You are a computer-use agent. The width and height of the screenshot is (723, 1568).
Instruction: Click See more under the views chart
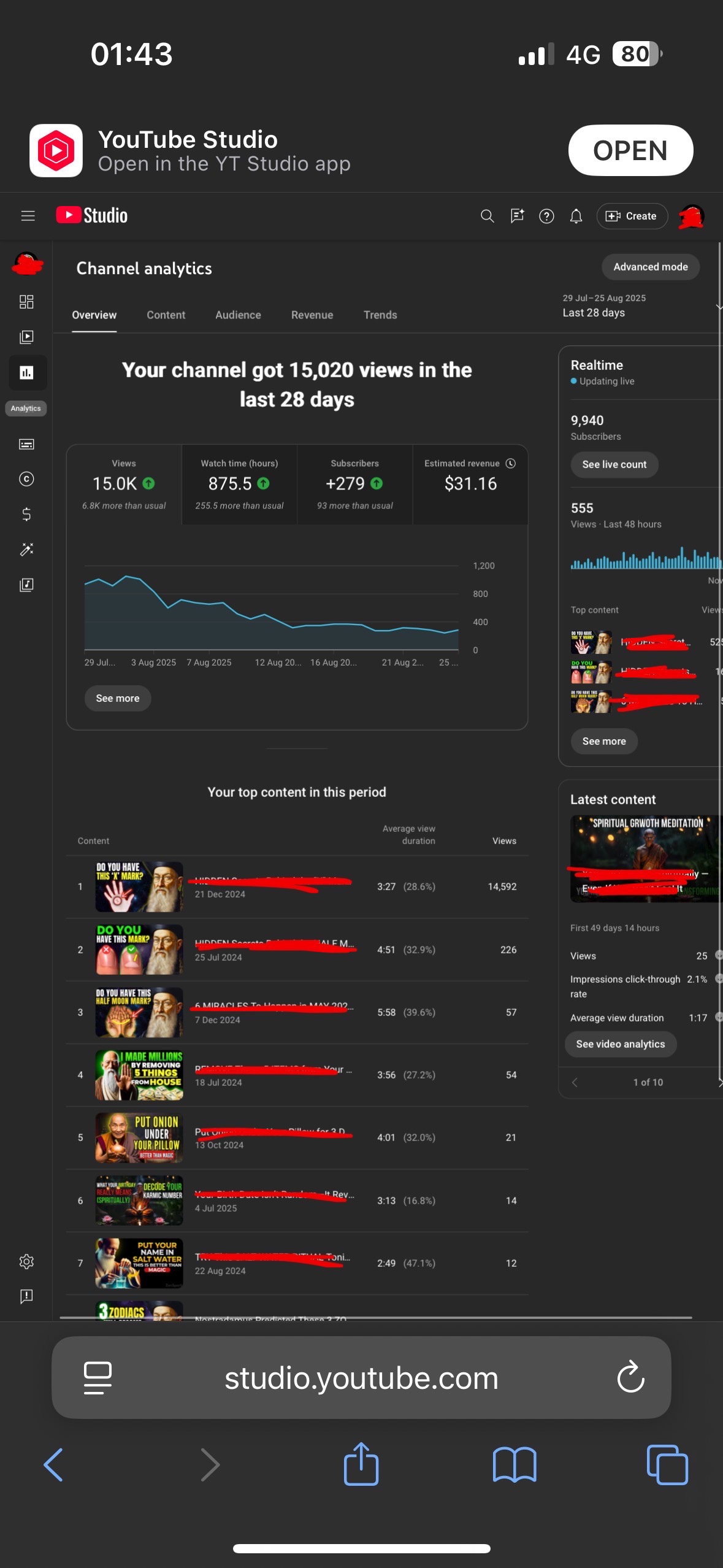point(118,698)
